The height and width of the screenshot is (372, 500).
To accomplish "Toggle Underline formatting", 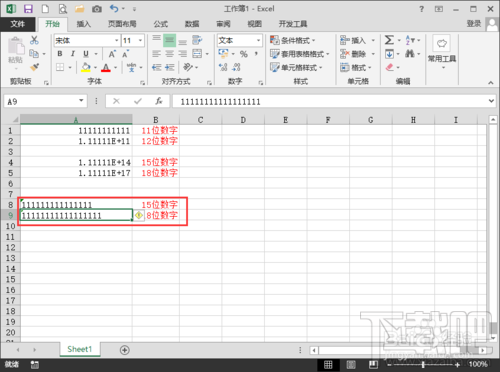I will click(x=86, y=54).
